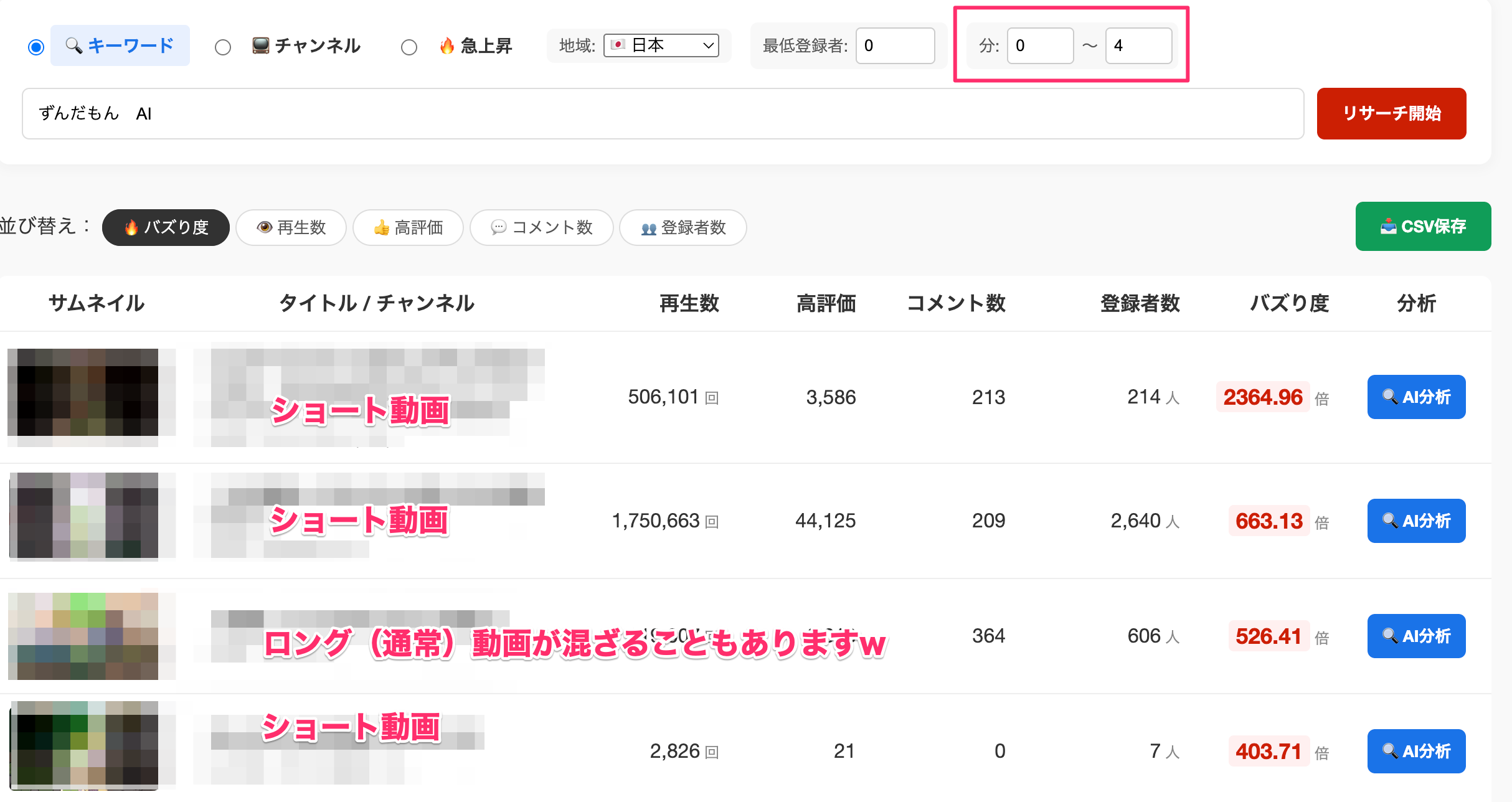
Task: Click AI分析 for the 403.71倍 row
Action: click(1416, 751)
